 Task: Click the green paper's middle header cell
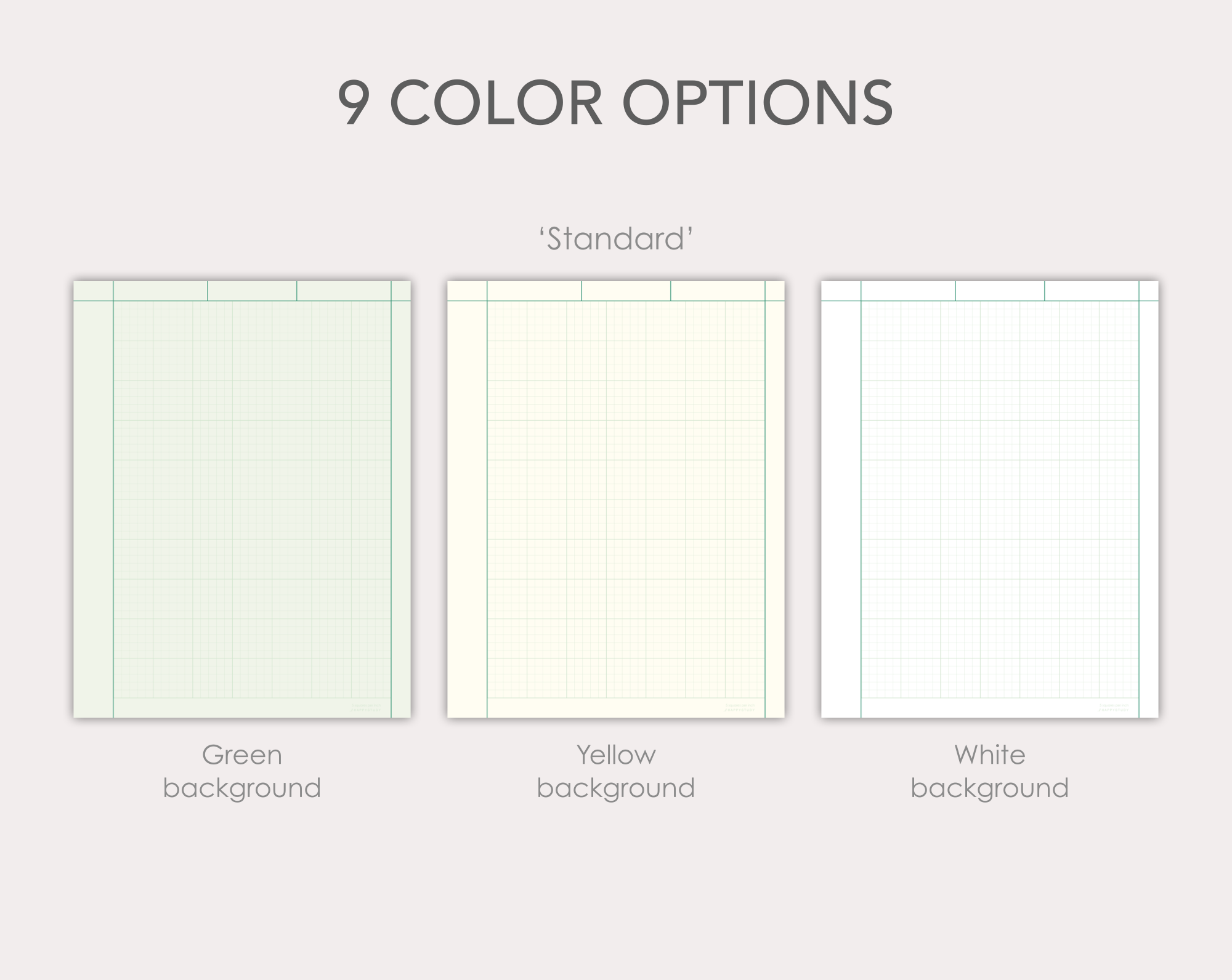click(x=252, y=291)
